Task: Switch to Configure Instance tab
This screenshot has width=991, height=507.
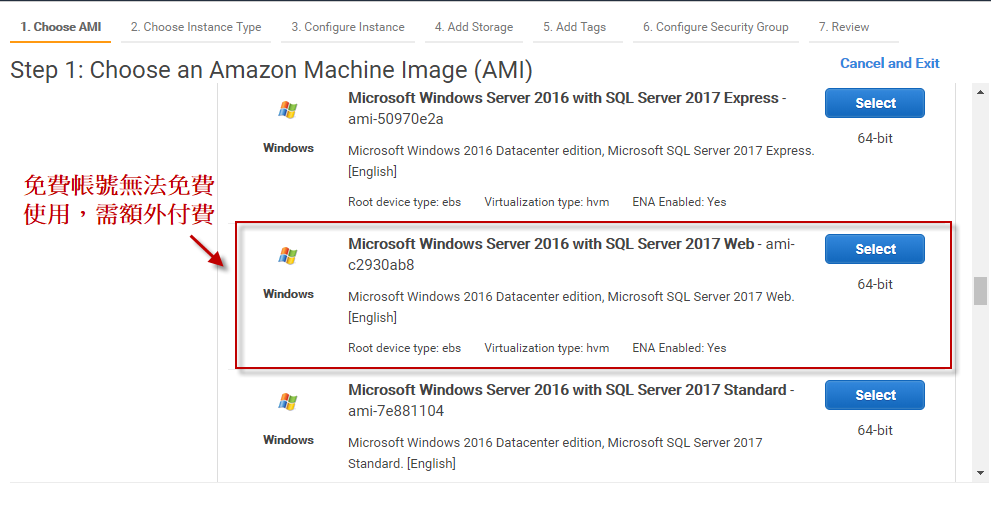Action: click(x=348, y=27)
